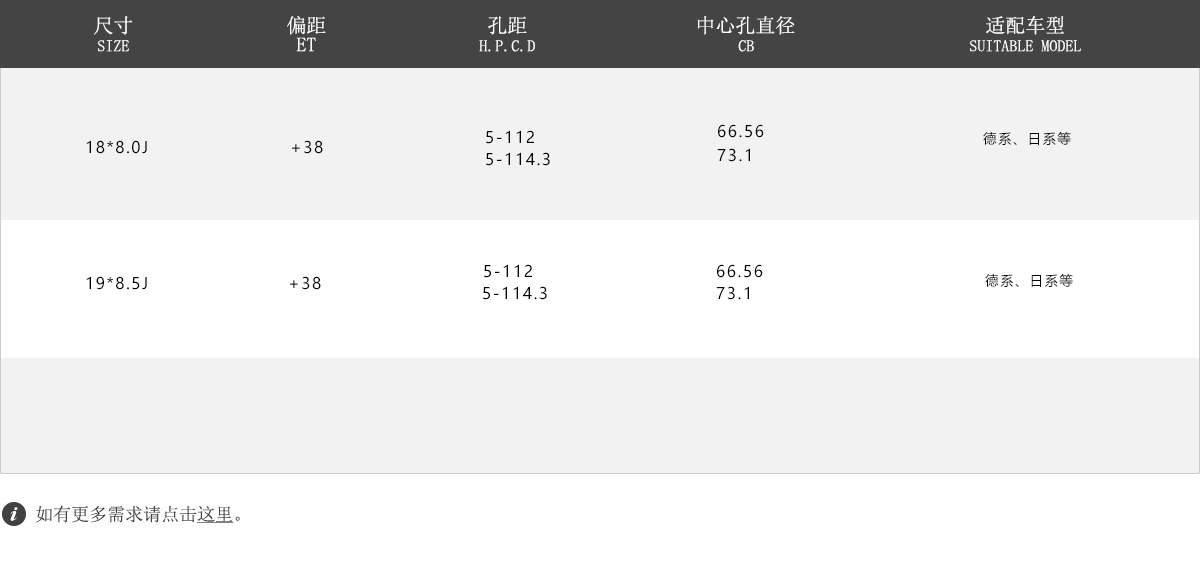Image resolution: width=1200 pixels, height=567 pixels.
Task: Select the 18*8.0J size cell
Action: click(116, 148)
